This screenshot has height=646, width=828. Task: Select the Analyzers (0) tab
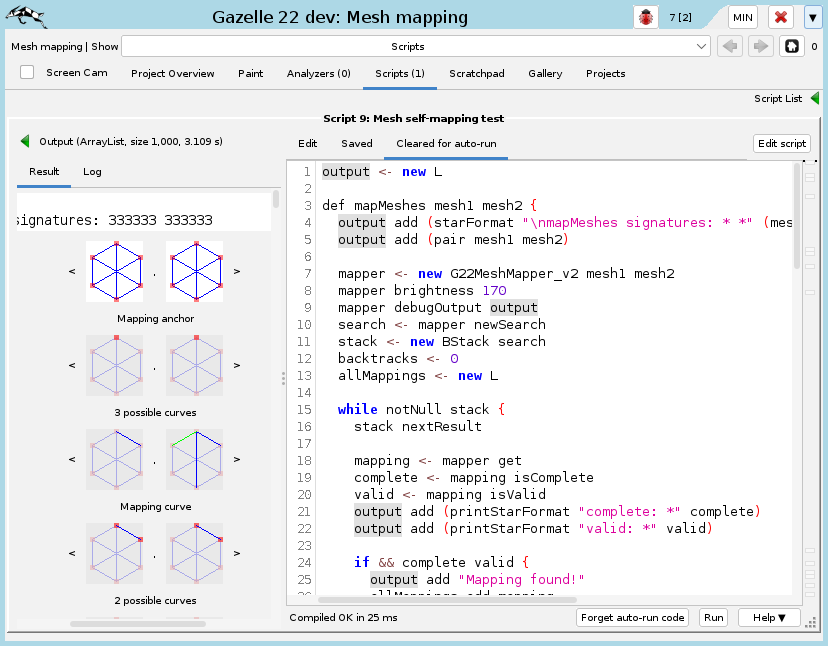pos(318,73)
